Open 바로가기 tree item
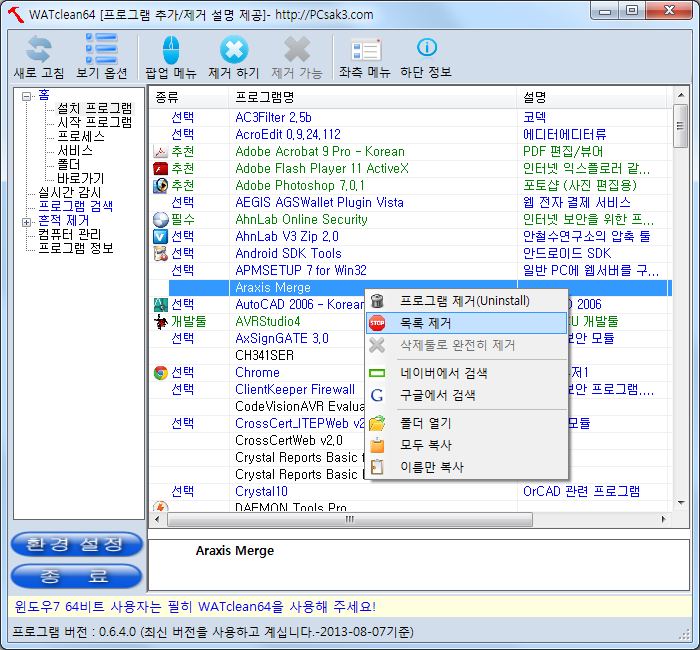The width and height of the screenshot is (700, 650). [80, 179]
